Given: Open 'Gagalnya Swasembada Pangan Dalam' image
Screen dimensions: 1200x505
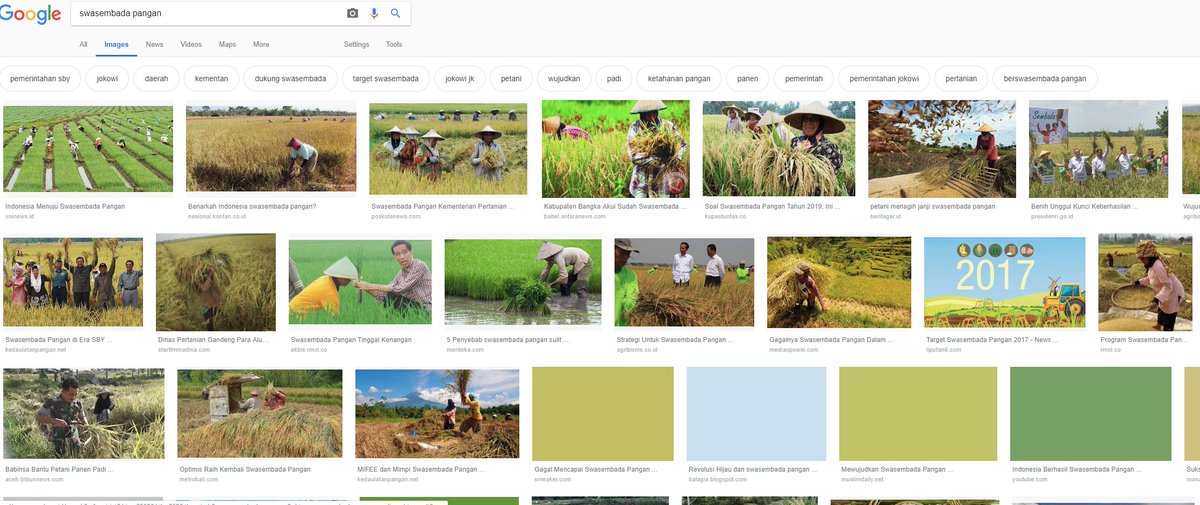Looking at the screenshot, I should 839,281.
